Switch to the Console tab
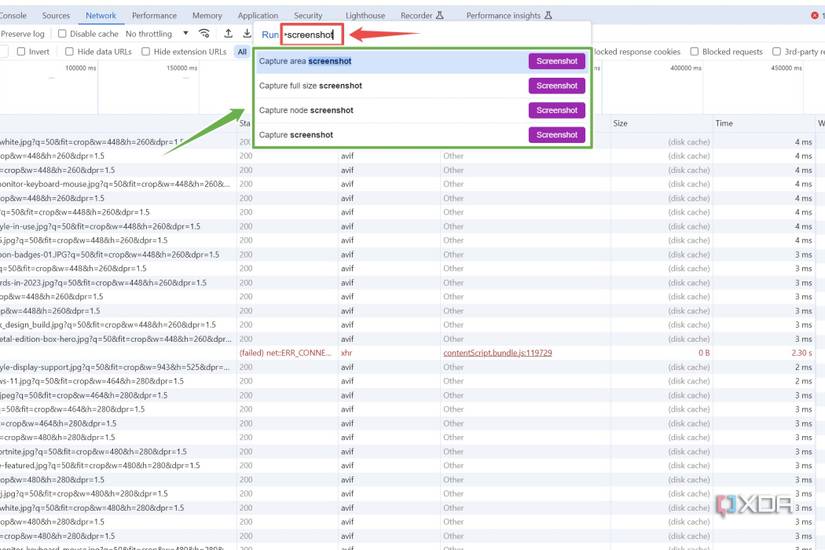The image size is (825, 550). click(x=13, y=15)
